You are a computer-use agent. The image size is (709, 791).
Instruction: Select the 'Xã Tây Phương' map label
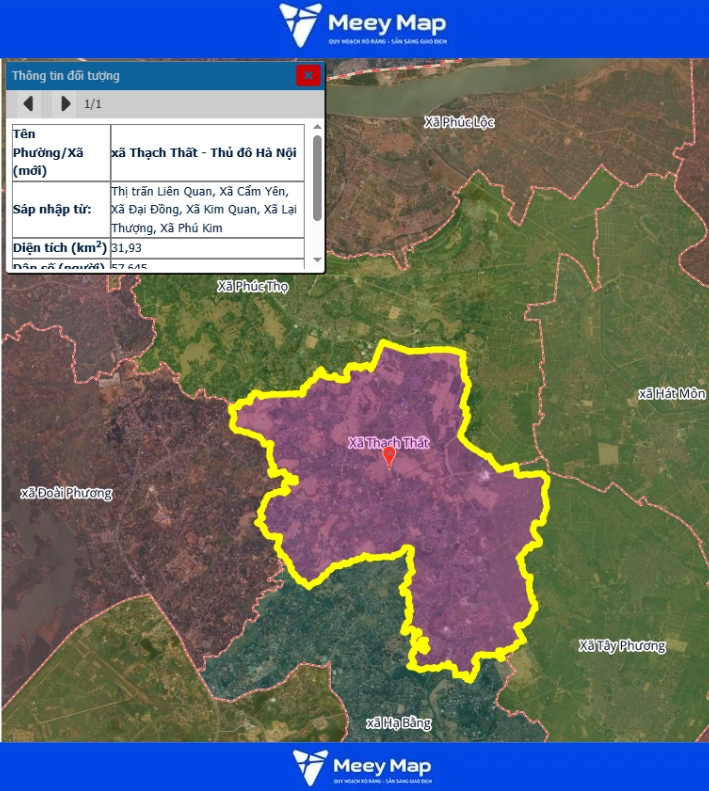pos(622,646)
